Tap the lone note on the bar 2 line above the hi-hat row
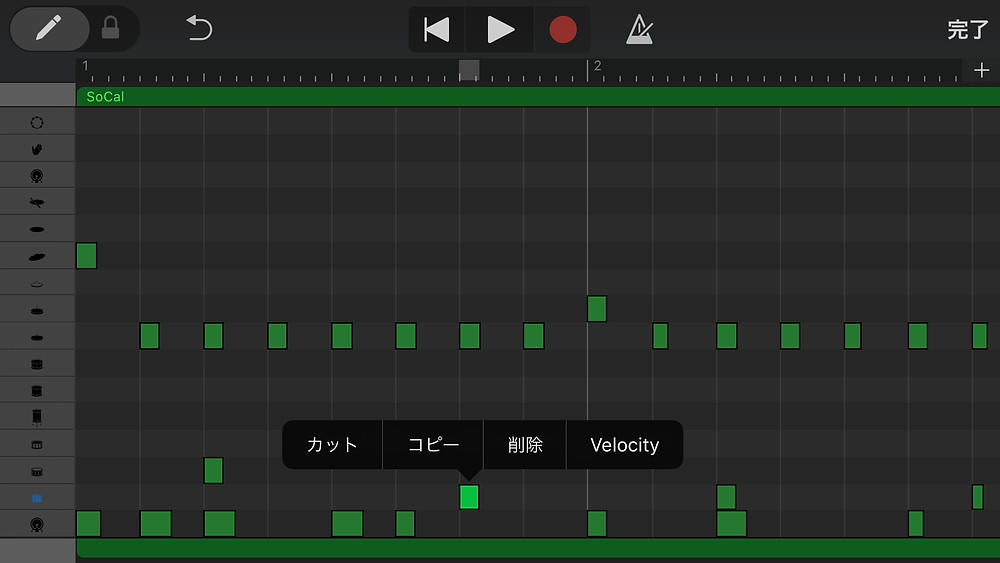 597,309
